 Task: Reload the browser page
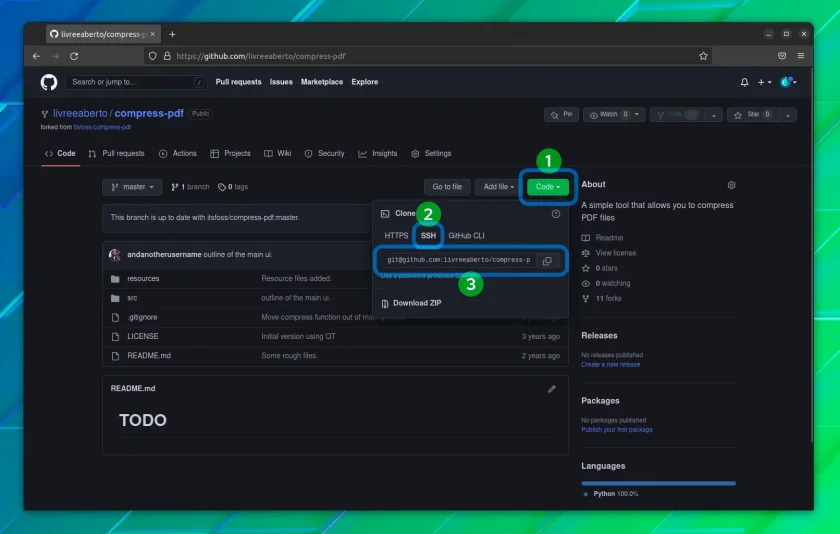coord(74,56)
